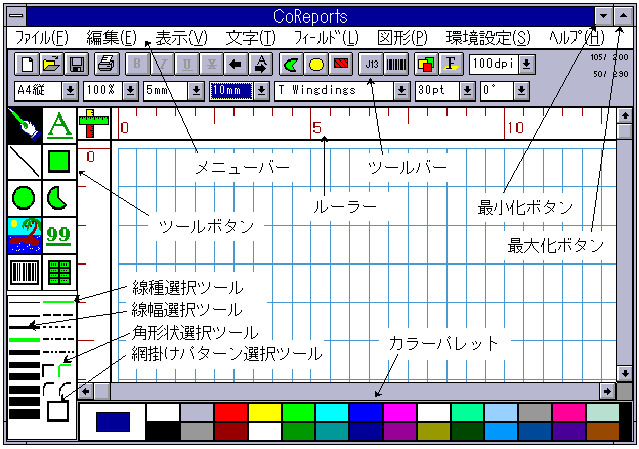Screen dimensions: 639x449
Task: Choose the dash-dot line type
Action: tap(58, 339)
